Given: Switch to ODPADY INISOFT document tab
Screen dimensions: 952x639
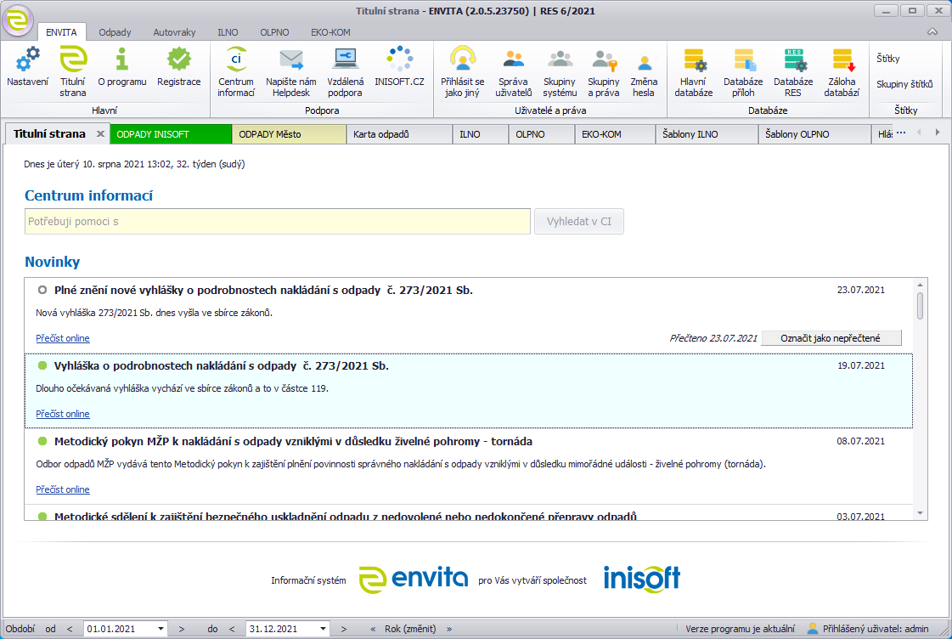Looking at the screenshot, I should click(171, 134).
